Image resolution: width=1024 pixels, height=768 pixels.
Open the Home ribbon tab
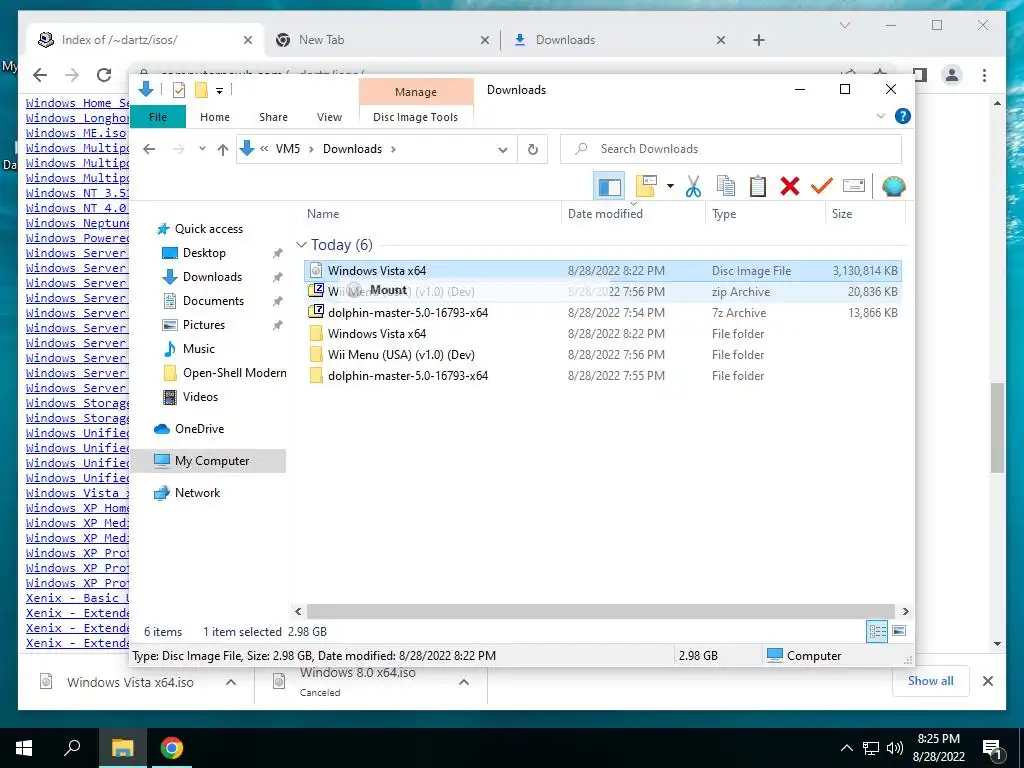[215, 117]
